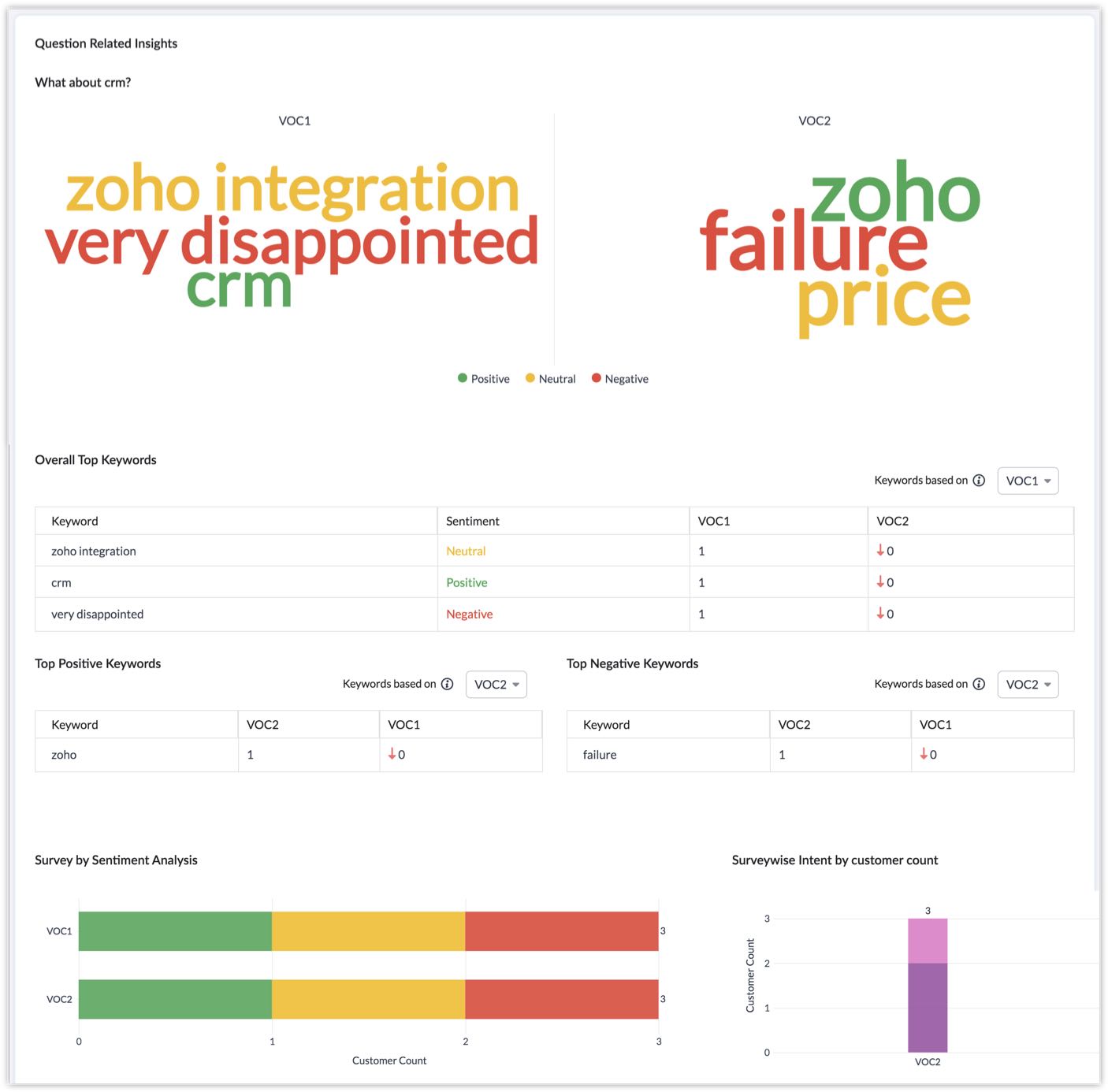Image resolution: width=1108 pixels, height=1092 pixels.
Task: Click down arrow icon in zoho integration row
Action: click(x=880, y=551)
